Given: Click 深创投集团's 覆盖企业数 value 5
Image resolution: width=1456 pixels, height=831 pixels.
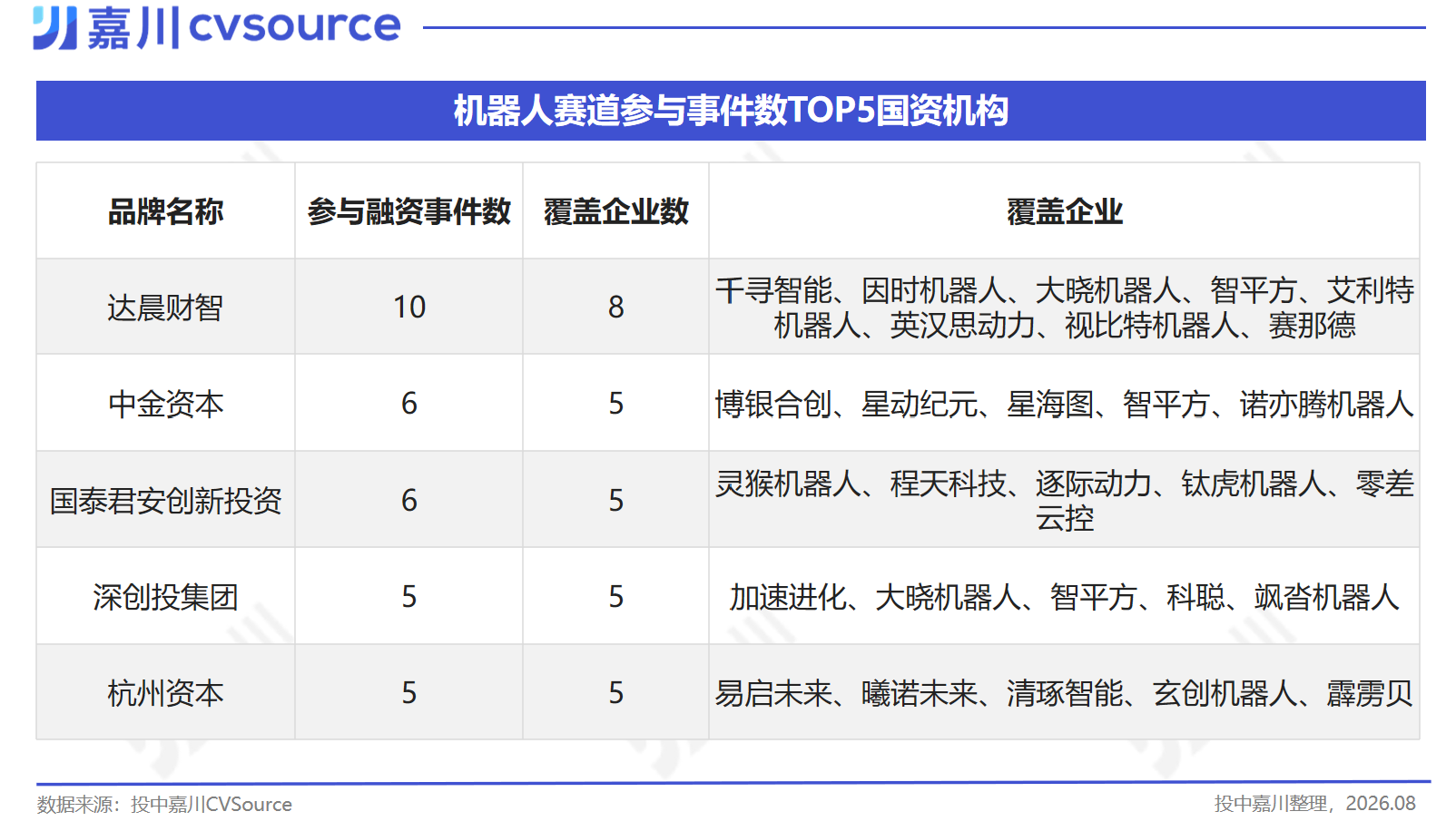Looking at the screenshot, I should click(616, 597).
